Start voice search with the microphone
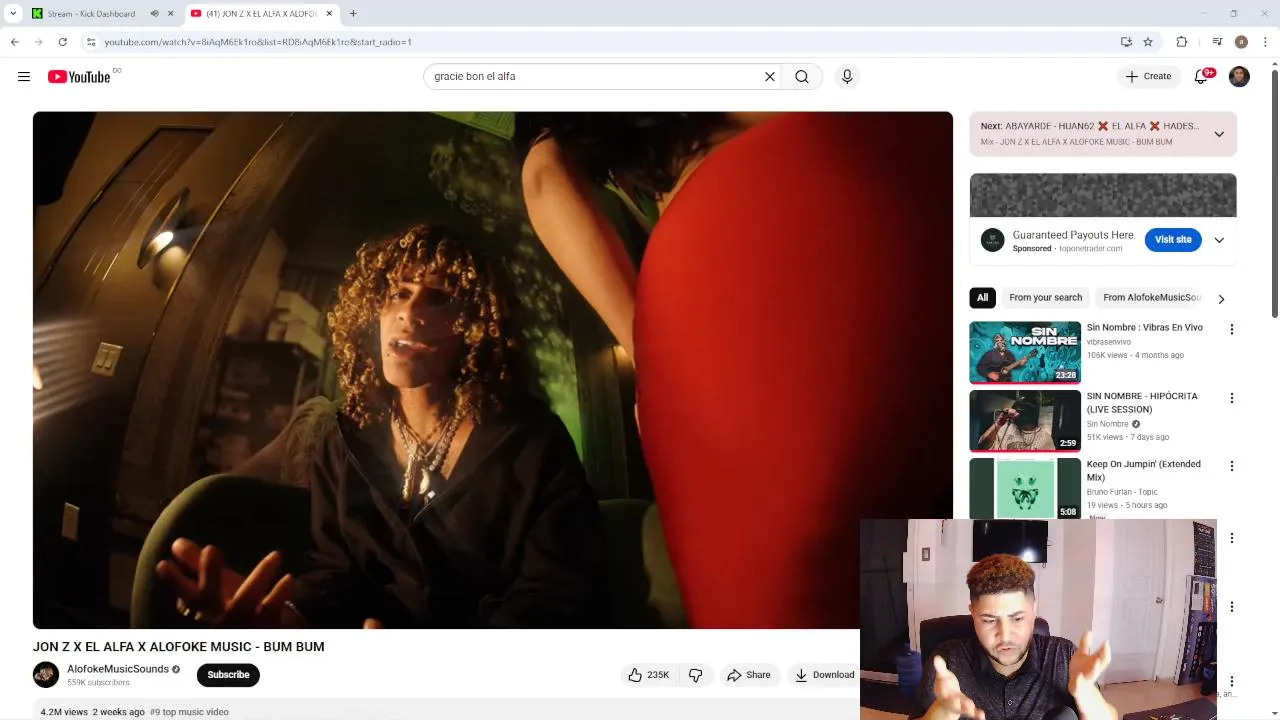This screenshot has height=720, width=1280. pos(847,76)
